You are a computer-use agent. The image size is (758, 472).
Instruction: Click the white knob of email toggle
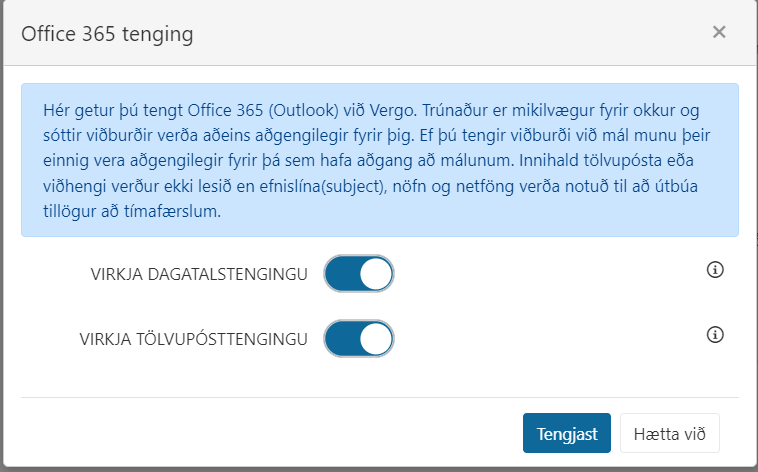(376, 339)
